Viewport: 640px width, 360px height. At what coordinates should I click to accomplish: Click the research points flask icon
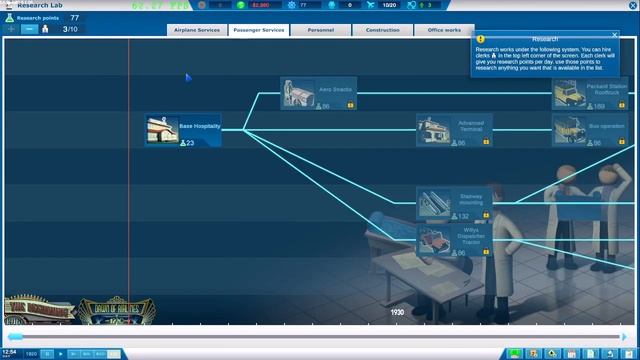pos(9,18)
